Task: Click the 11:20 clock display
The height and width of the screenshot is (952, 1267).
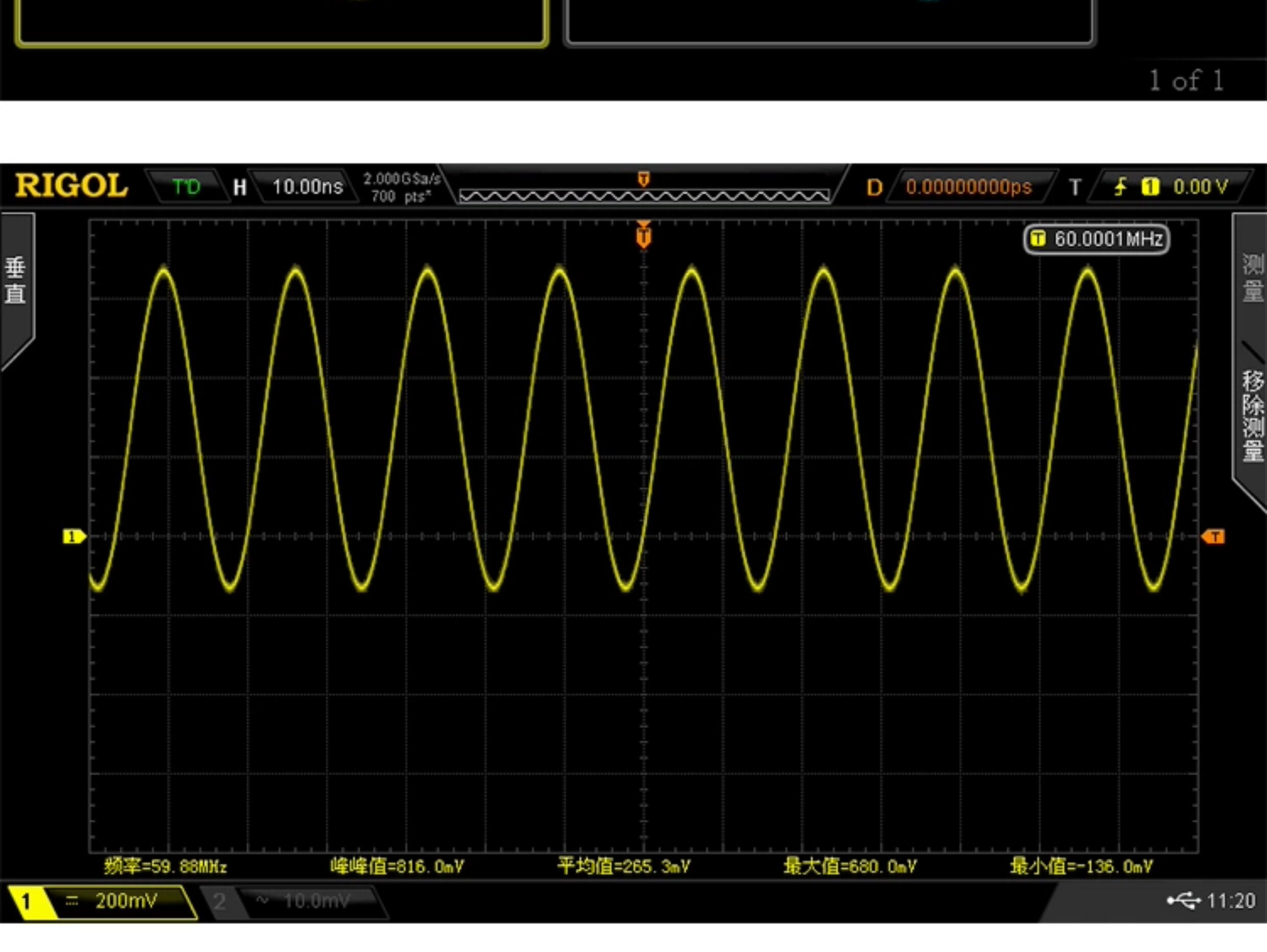Action: tap(1231, 900)
